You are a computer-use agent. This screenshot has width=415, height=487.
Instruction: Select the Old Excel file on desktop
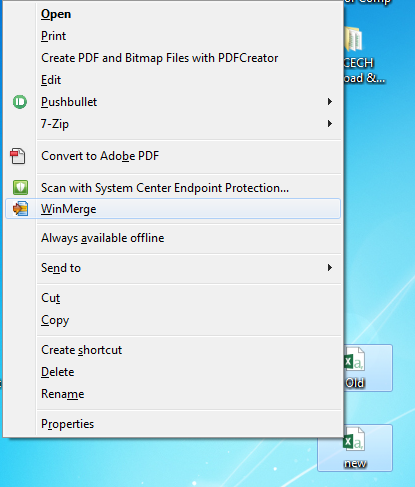tap(368, 368)
